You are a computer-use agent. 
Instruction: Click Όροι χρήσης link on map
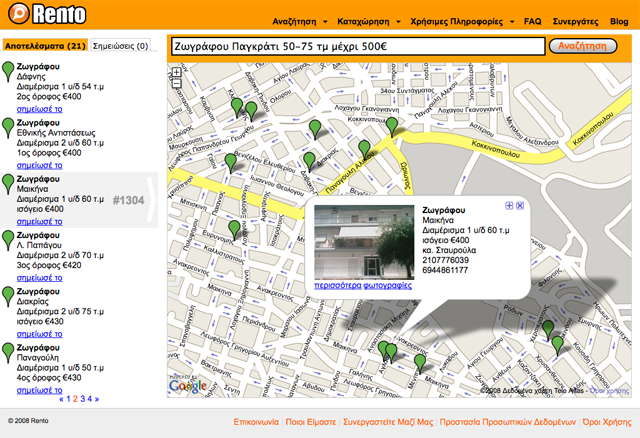(x=609, y=391)
